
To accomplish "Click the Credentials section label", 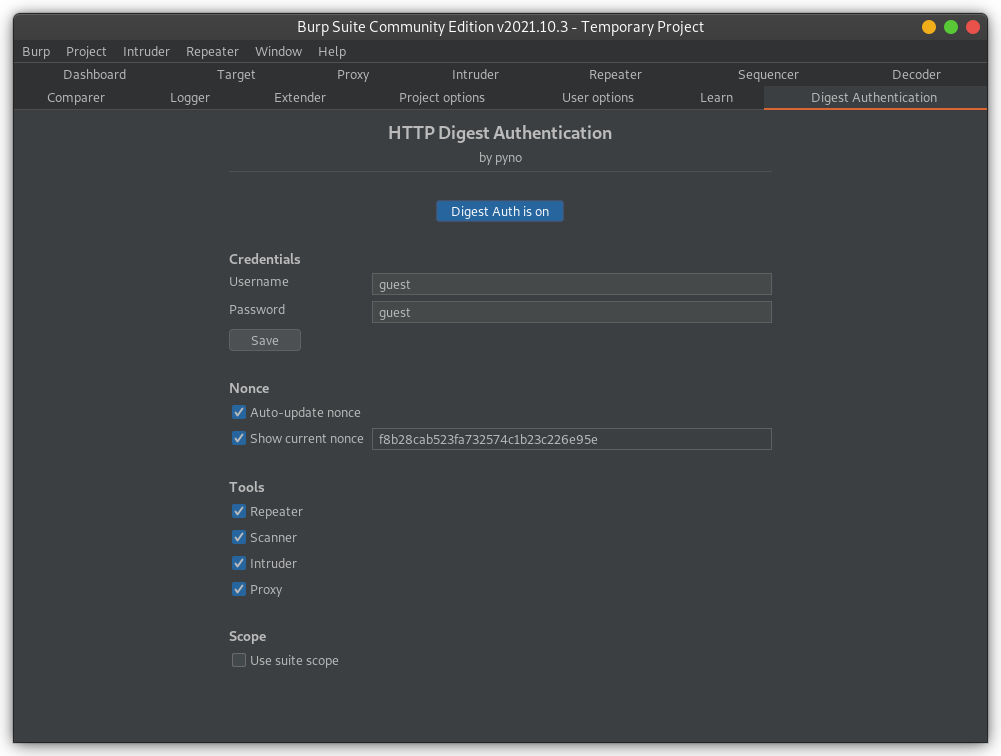I will [x=265, y=259].
